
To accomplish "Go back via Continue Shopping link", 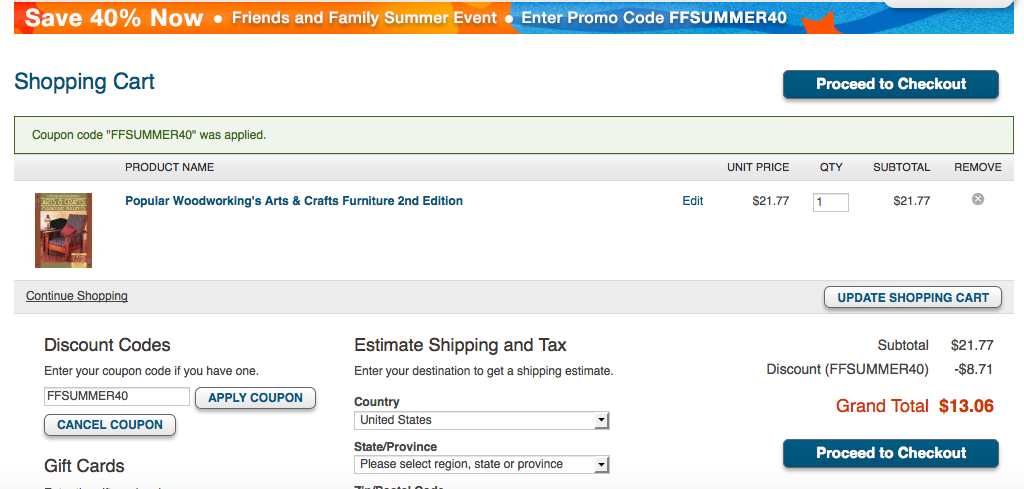I will click(x=77, y=296).
